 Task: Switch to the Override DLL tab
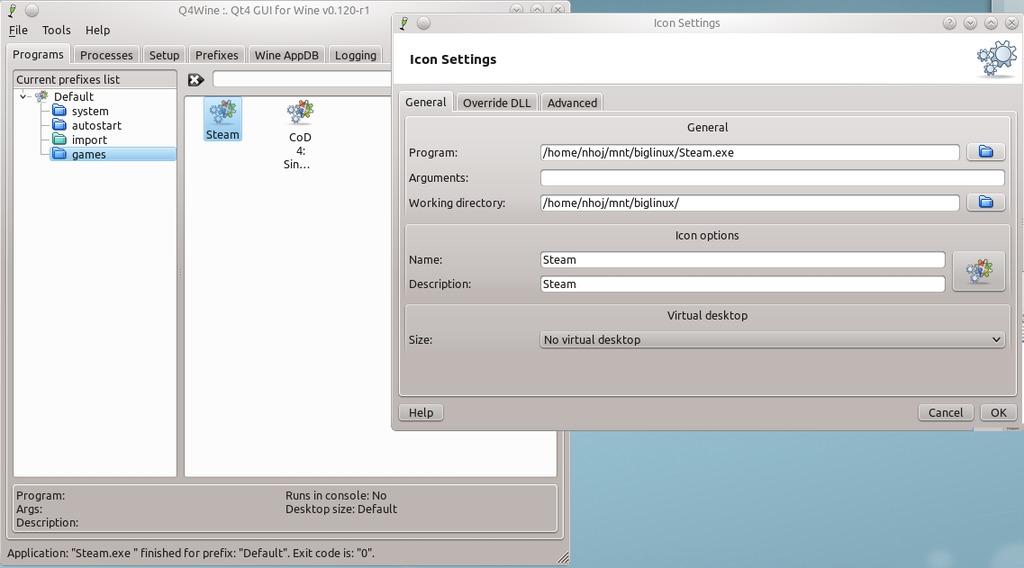(496, 103)
